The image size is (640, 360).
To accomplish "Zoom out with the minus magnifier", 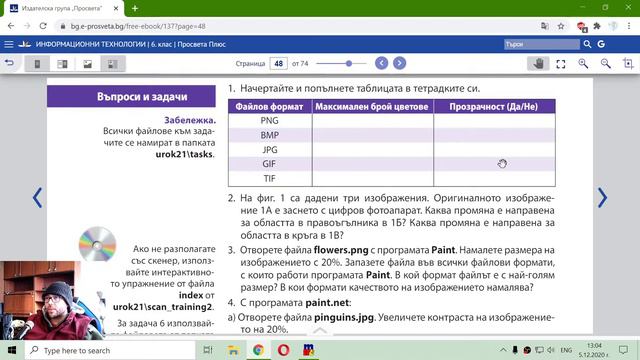I will click(605, 63).
